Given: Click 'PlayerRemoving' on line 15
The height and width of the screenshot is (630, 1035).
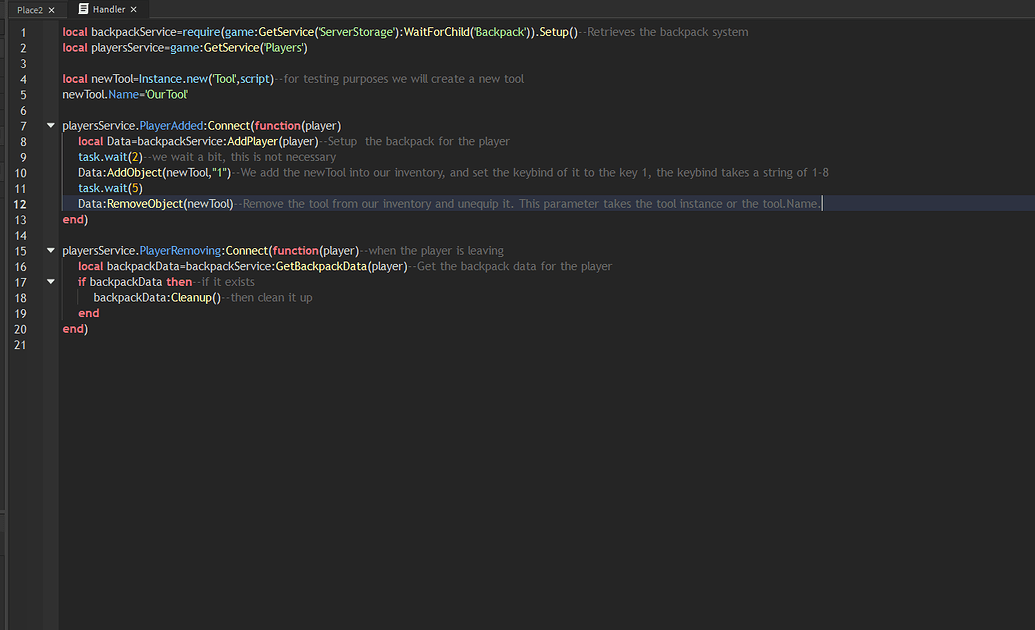Looking at the screenshot, I should pos(180,251).
